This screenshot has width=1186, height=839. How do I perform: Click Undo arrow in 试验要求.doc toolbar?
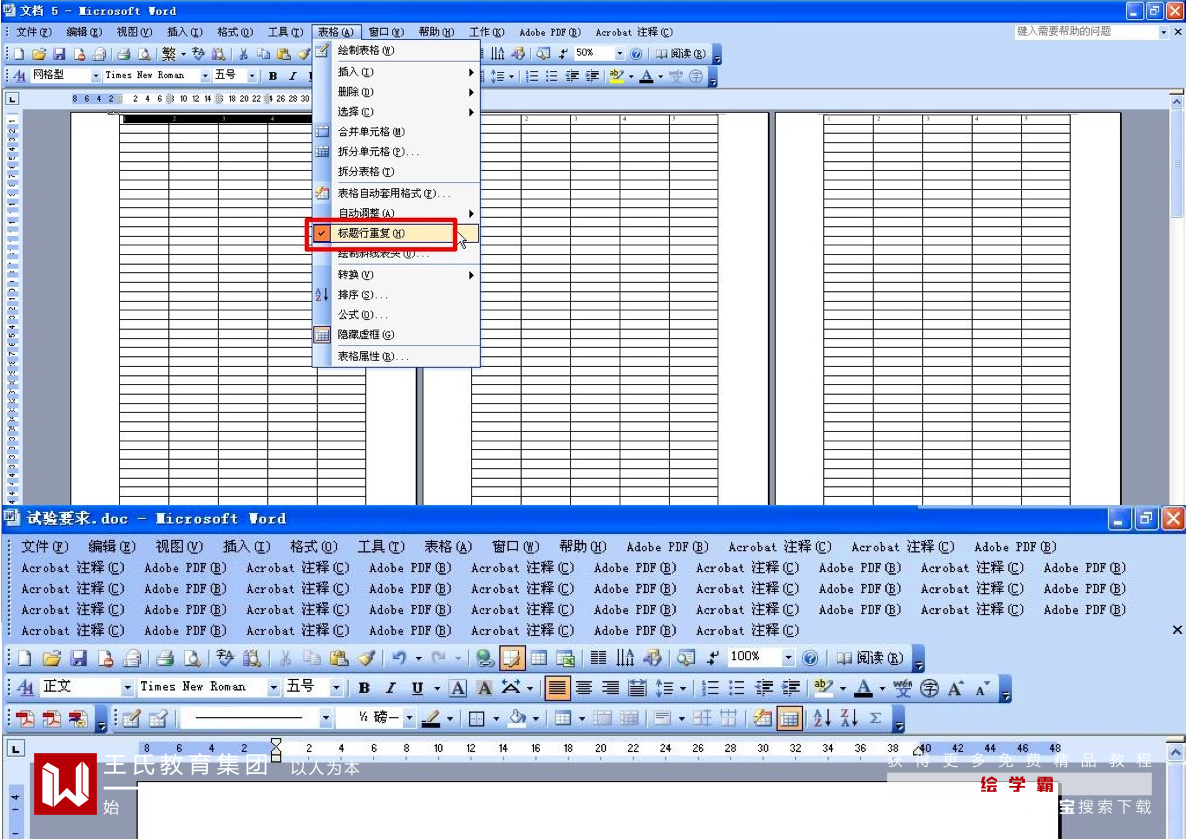tap(399, 658)
